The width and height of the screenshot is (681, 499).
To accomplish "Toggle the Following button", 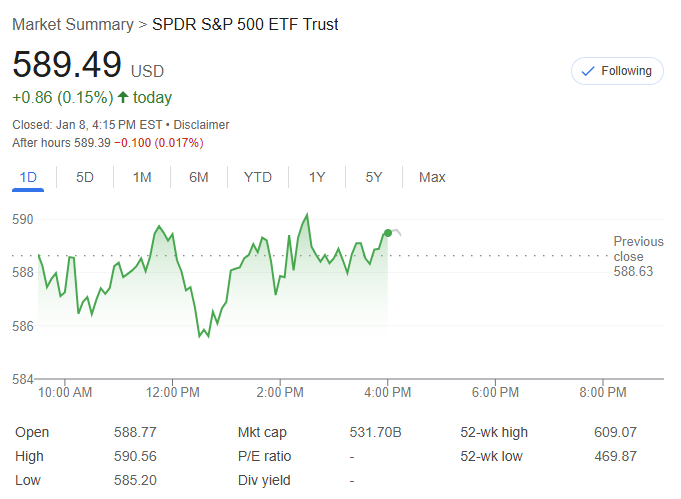I will 616,71.
